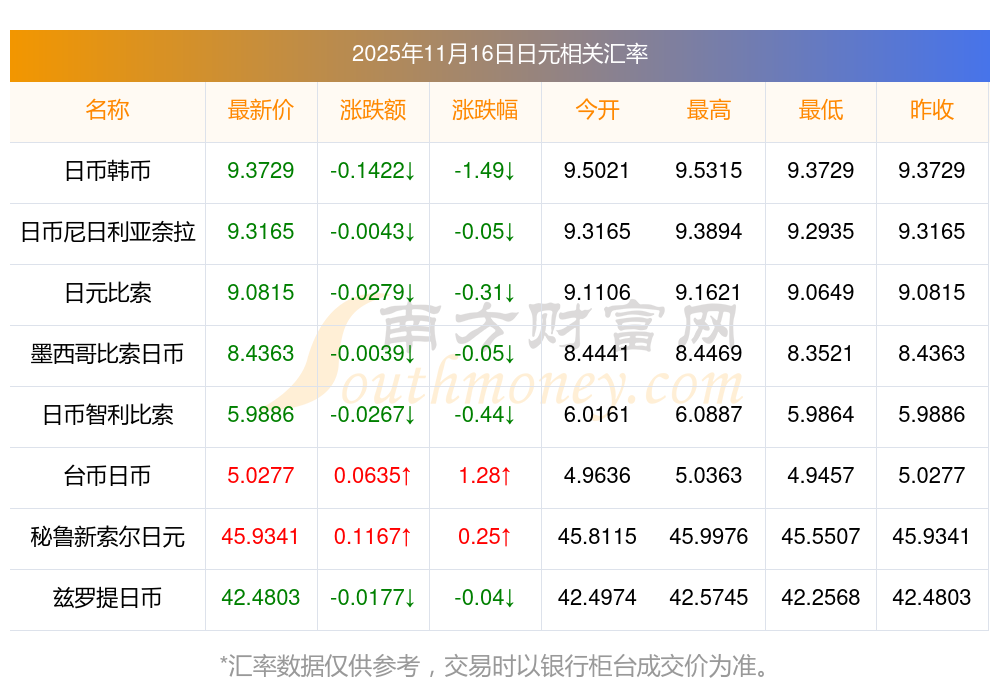This screenshot has height=697, width=1000.
Task: Click low value 4.9457
Action: pyautogui.click(x=821, y=476)
